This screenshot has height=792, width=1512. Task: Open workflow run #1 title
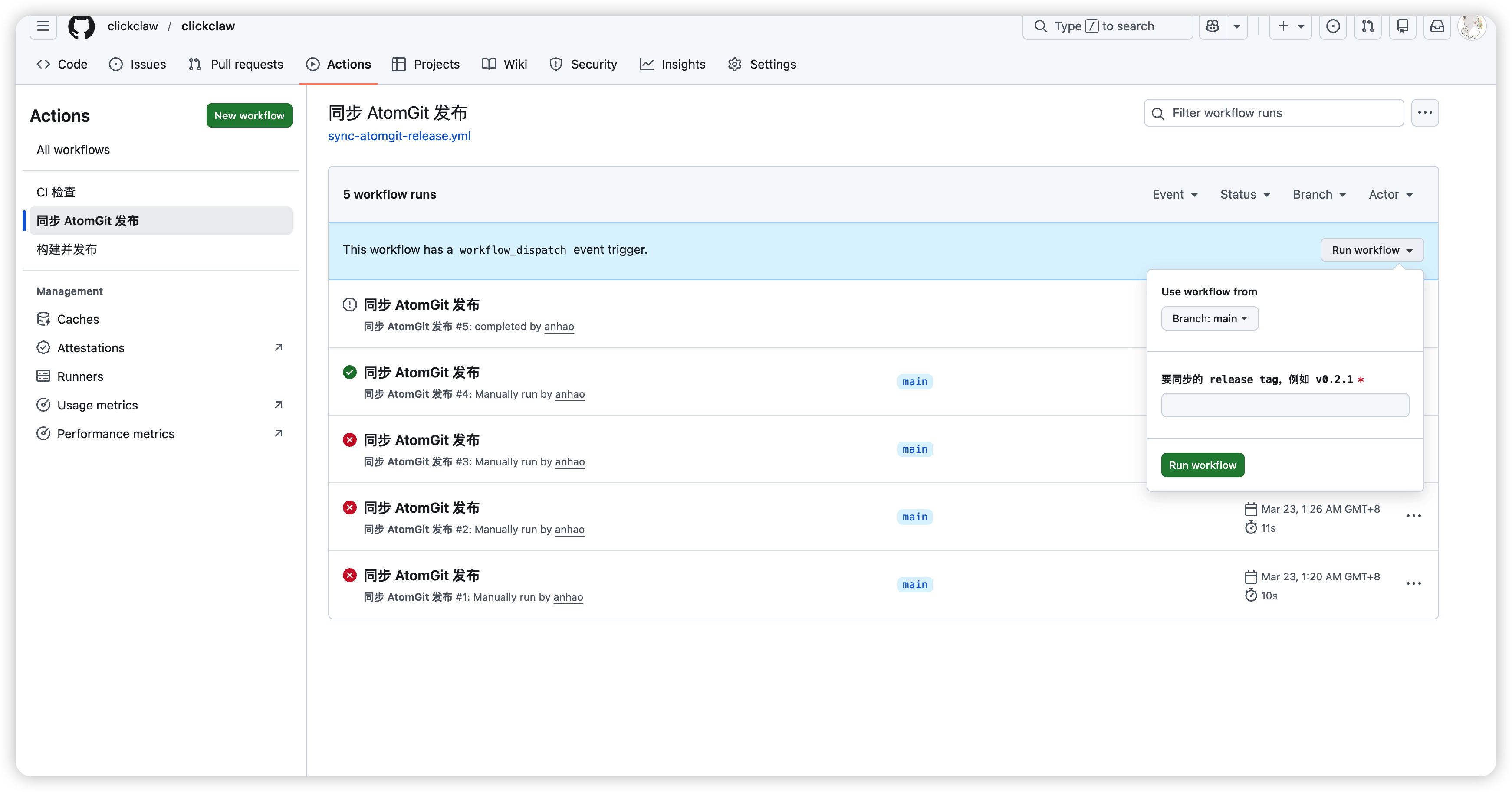[421, 576]
